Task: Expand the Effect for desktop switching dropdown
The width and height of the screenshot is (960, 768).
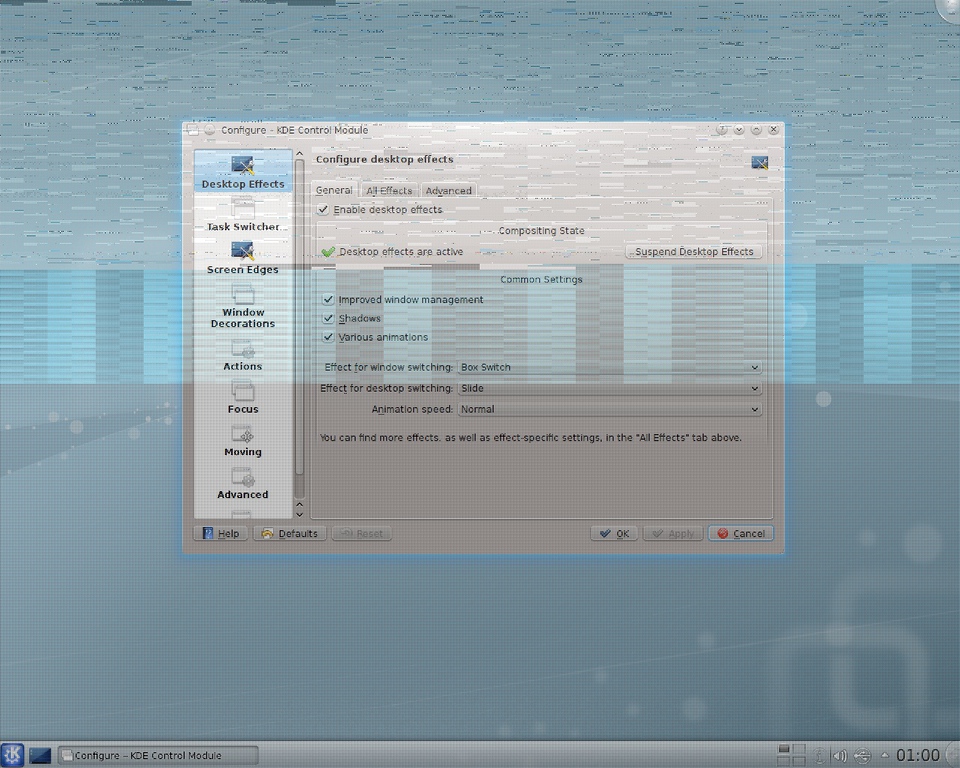Action: click(608, 389)
